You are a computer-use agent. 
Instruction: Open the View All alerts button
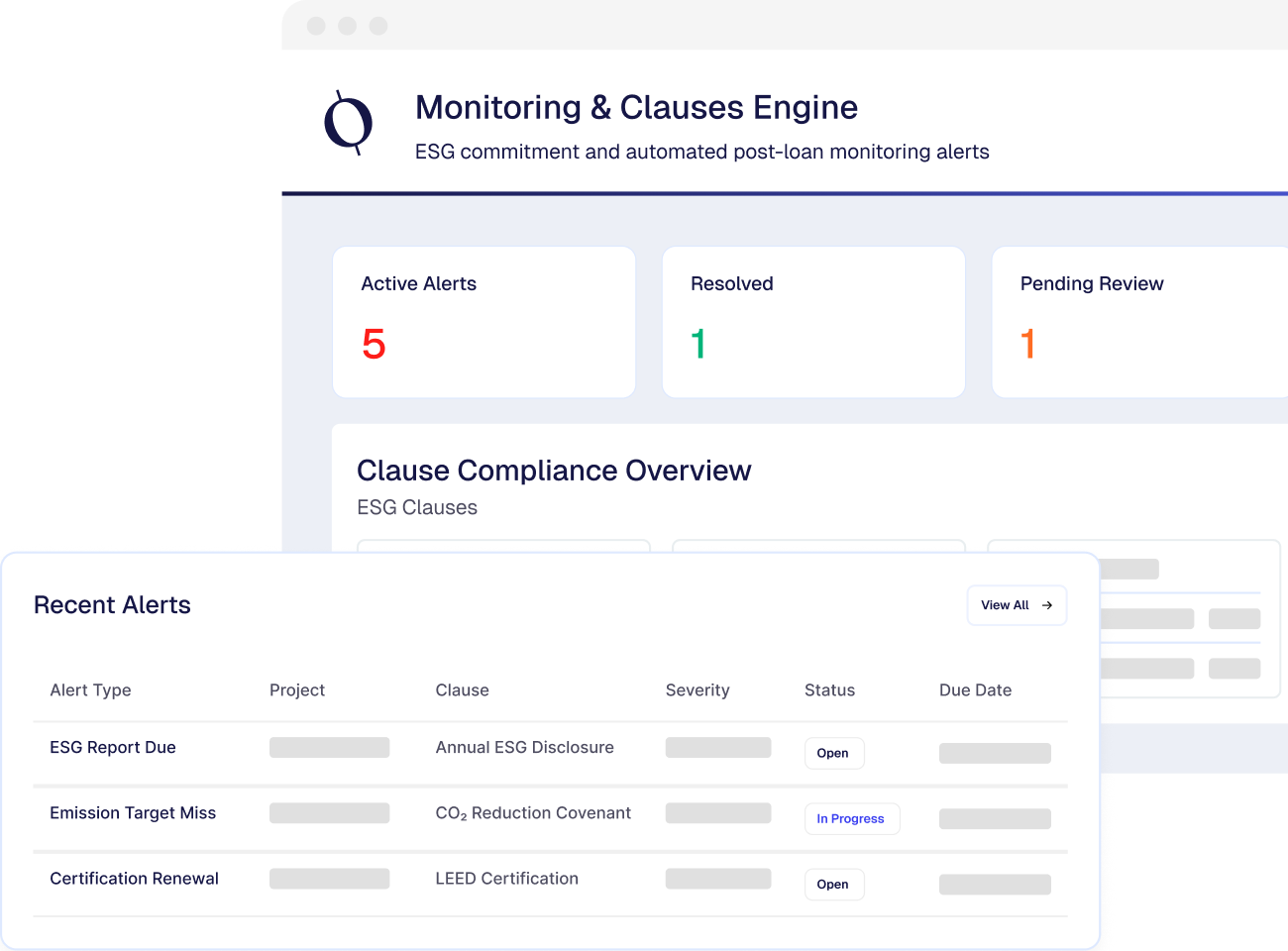1016,605
